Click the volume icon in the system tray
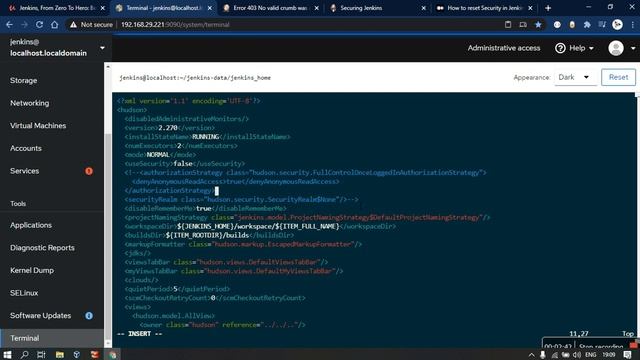The height and width of the screenshot is (360, 640). tap(577, 355)
